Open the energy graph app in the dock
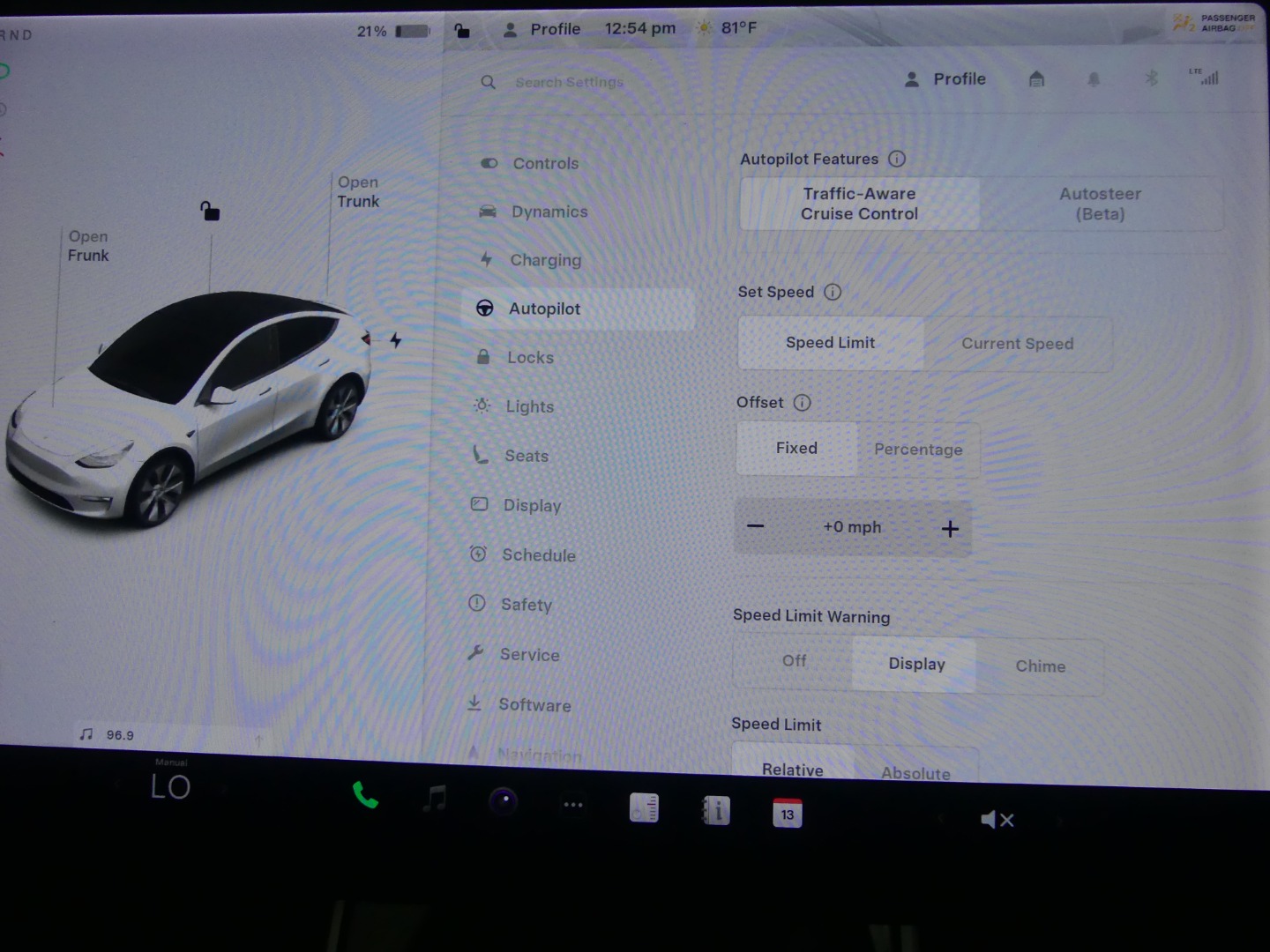Image resolution: width=1270 pixels, height=952 pixels. pyautogui.click(x=644, y=807)
